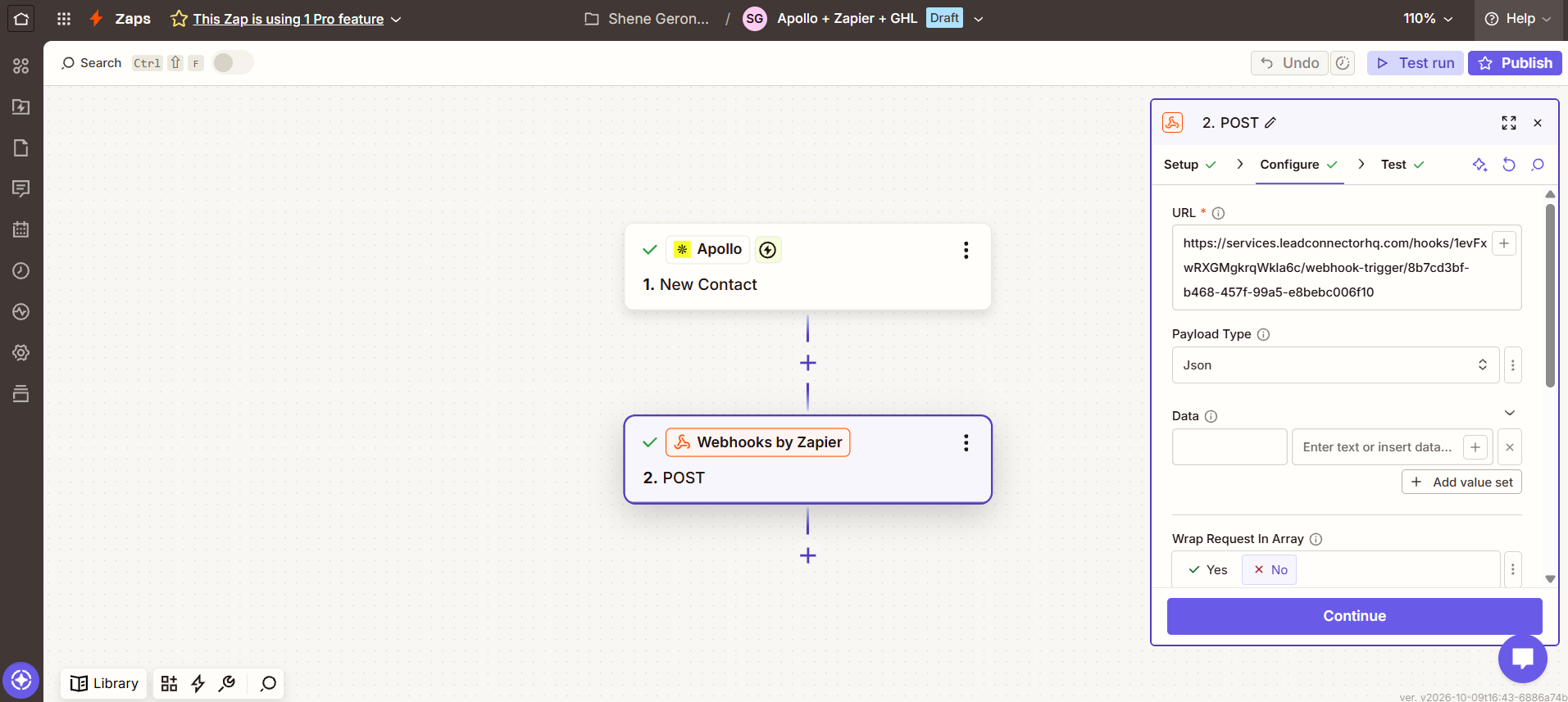Open Zap history clock icon in sidebar

click(21, 270)
